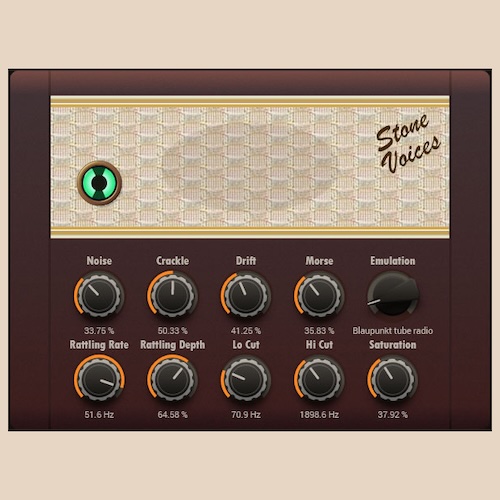The width and height of the screenshot is (500, 500).
Task: Click the Hi Cut knob
Action: coord(319,379)
